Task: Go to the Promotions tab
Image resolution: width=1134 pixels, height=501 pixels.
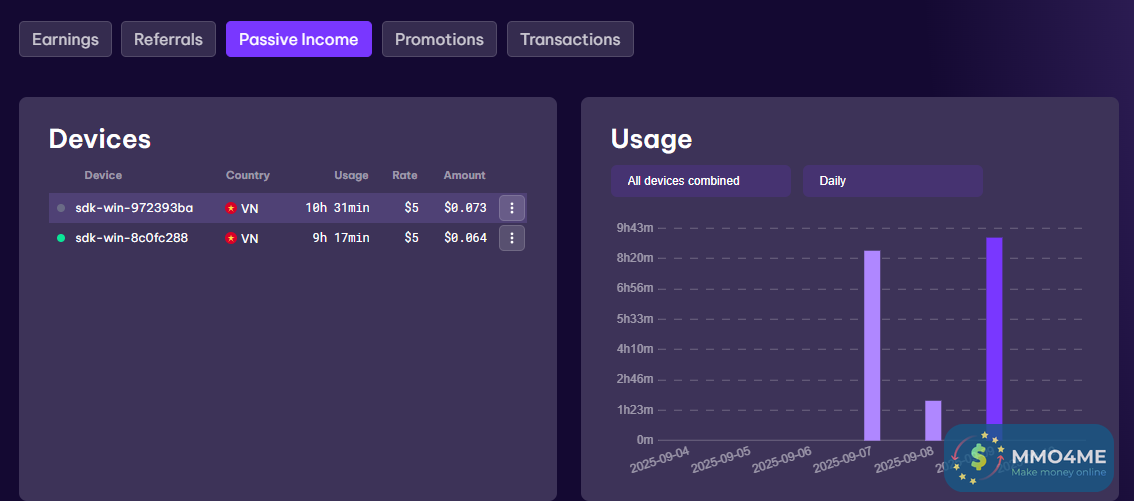Action: [x=439, y=40]
